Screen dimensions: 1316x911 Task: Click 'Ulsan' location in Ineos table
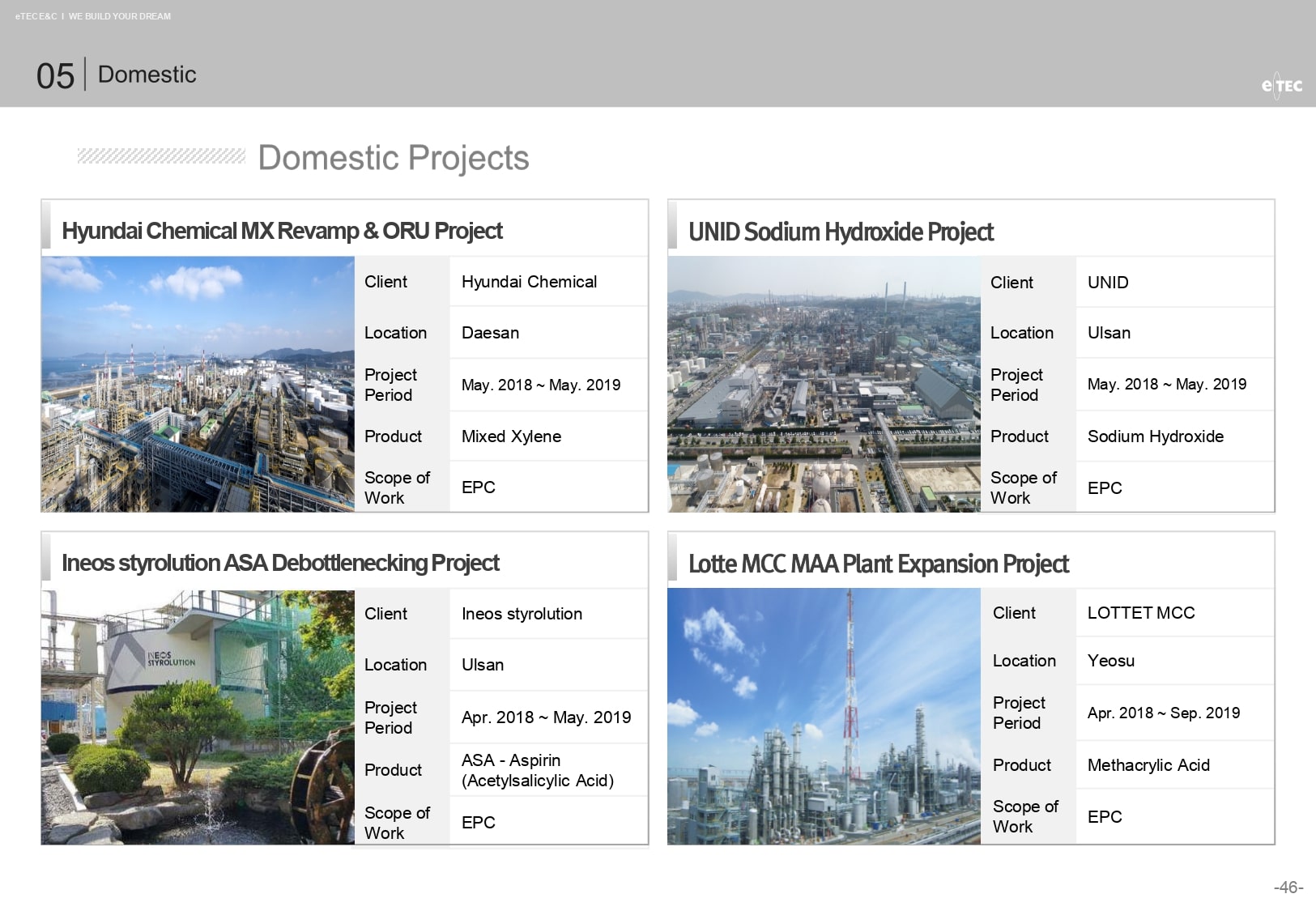(483, 665)
